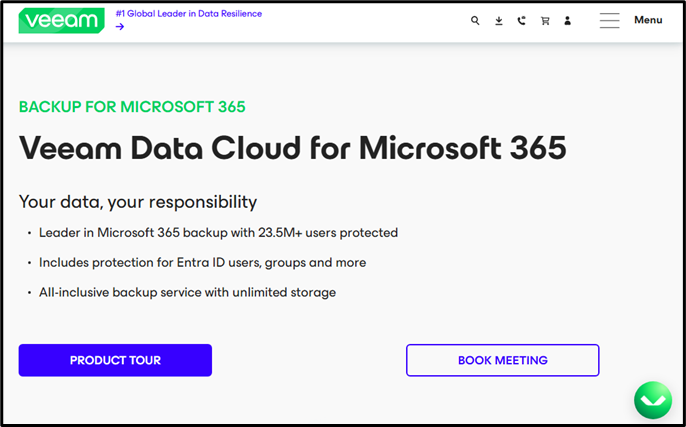Screen dimensions: 686x427
Task: Open the shopping cart icon
Action: (545, 21)
